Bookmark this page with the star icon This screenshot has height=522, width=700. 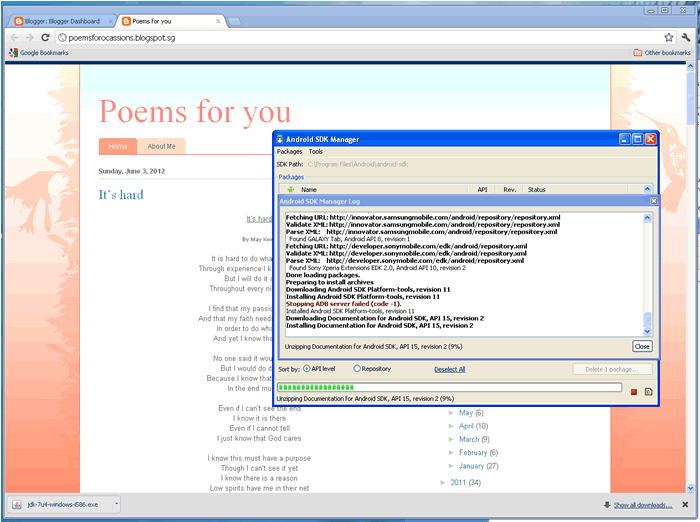point(668,38)
